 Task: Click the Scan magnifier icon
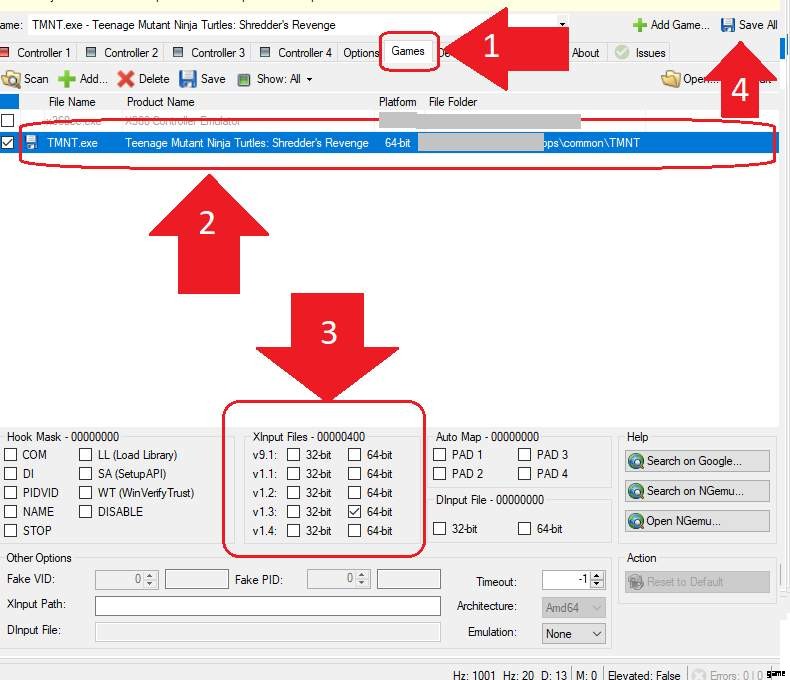[x=11, y=79]
